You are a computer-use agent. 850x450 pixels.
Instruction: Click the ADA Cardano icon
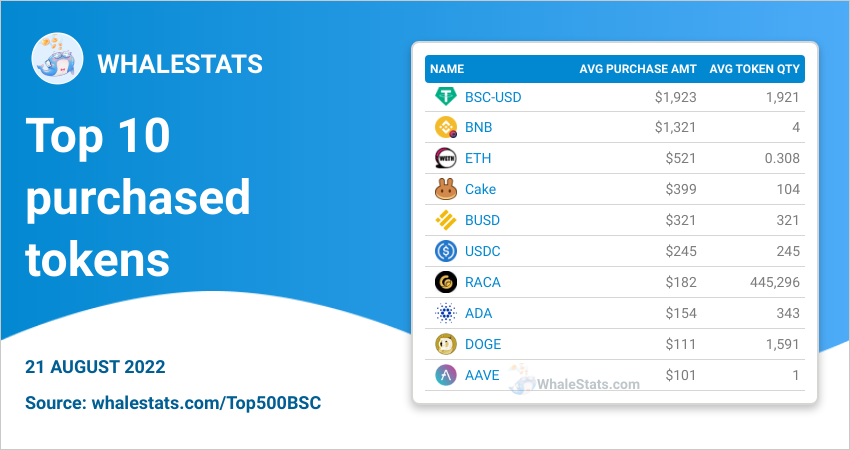446,313
